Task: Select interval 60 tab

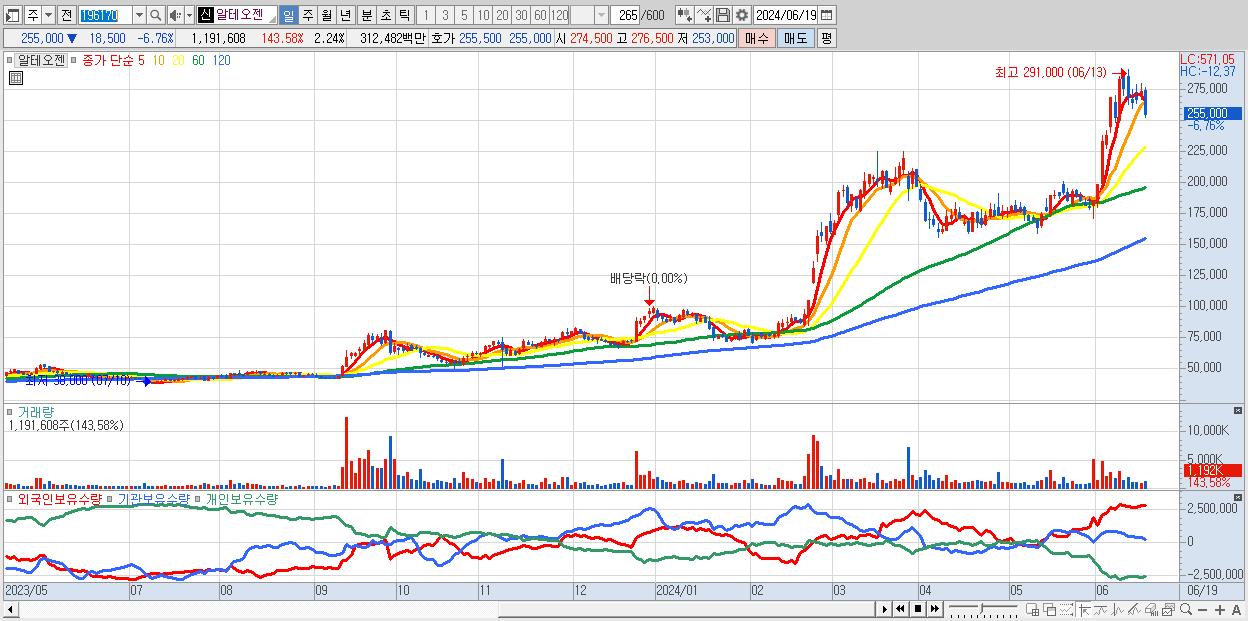Action: (540, 15)
